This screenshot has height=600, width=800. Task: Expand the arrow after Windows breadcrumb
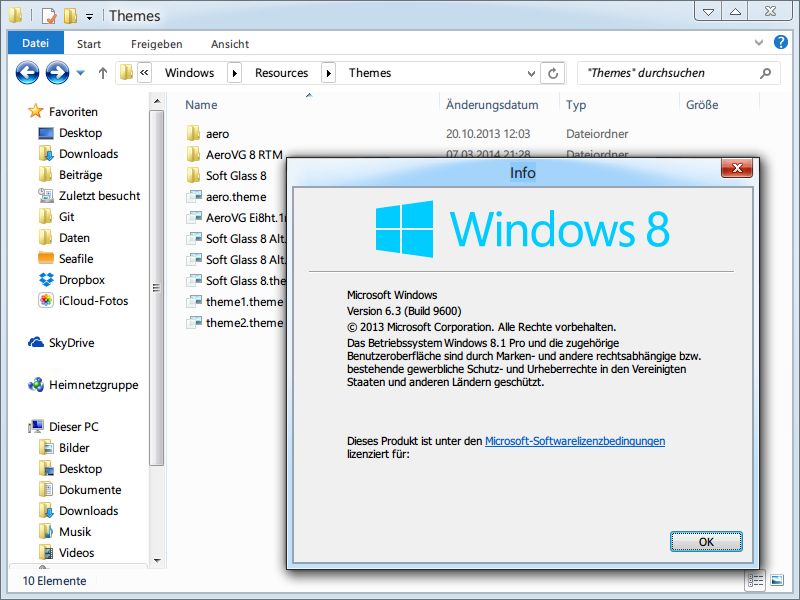pos(234,73)
